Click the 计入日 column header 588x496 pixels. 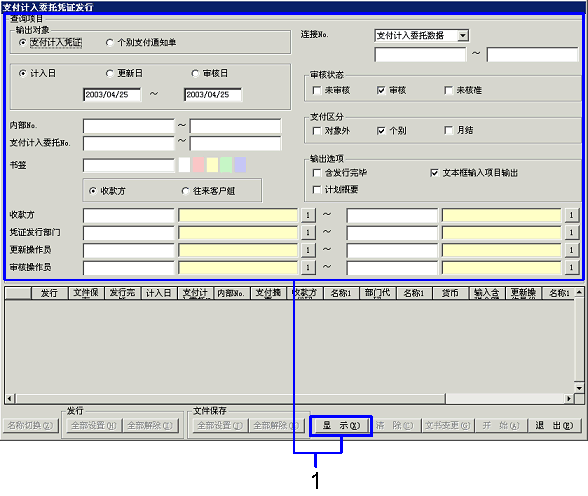coord(158,293)
